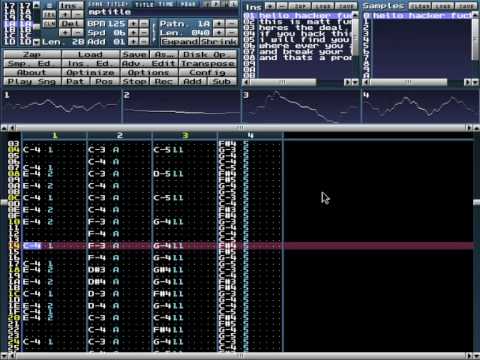Open the Ins. Ed. instrument editor
The height and width of the screenshot is (360, 480).
(90, 63)
